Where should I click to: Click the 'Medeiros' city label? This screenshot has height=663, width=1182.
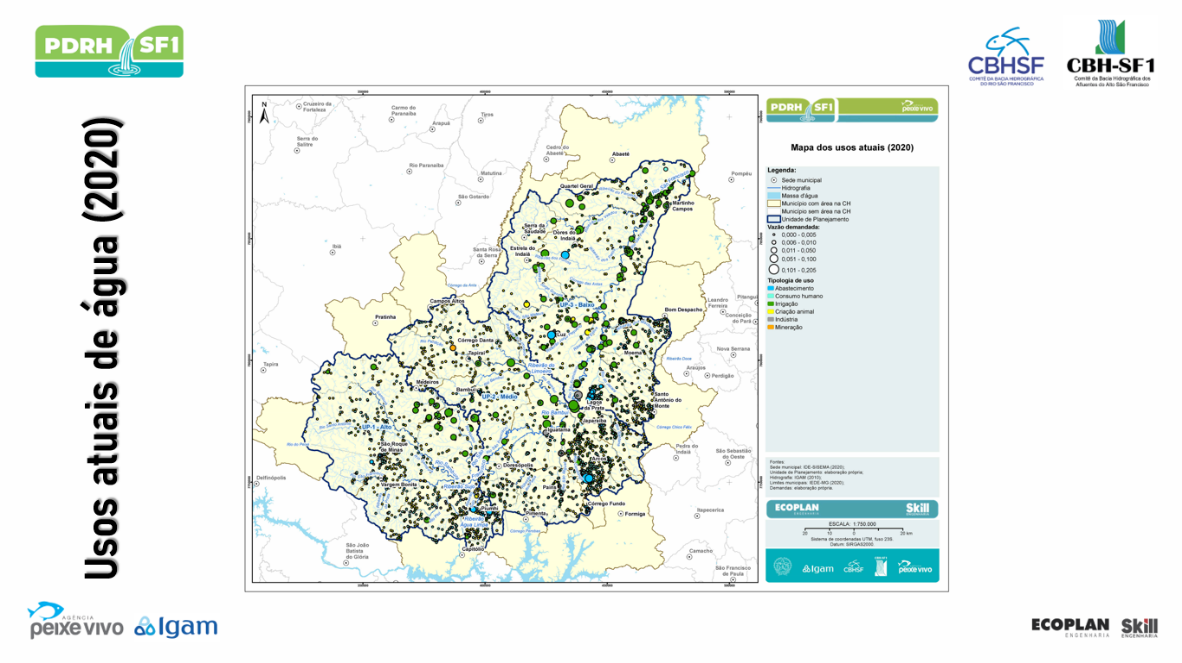click(427, 382)
